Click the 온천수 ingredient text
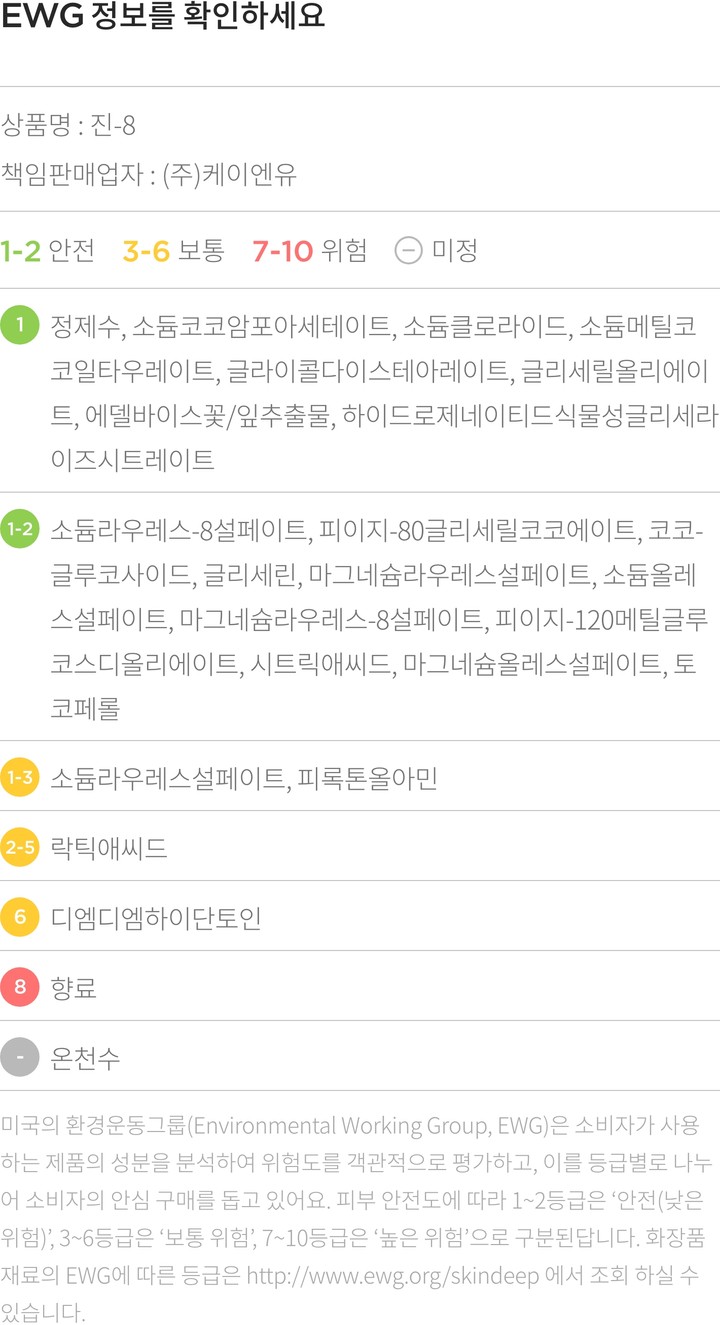Viewport: 720px width, 1325px height. pyautogui.click(x=85, y=1058)
